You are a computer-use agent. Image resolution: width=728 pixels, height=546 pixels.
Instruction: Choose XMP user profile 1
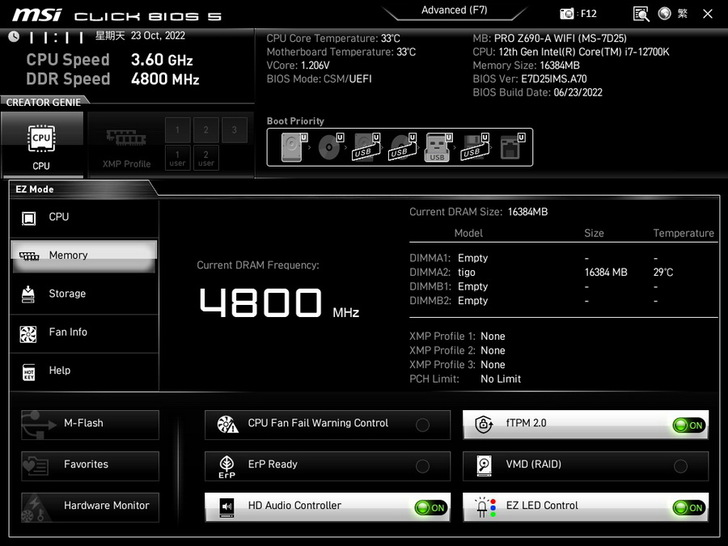pyautogui.click(x=177, y=158)
